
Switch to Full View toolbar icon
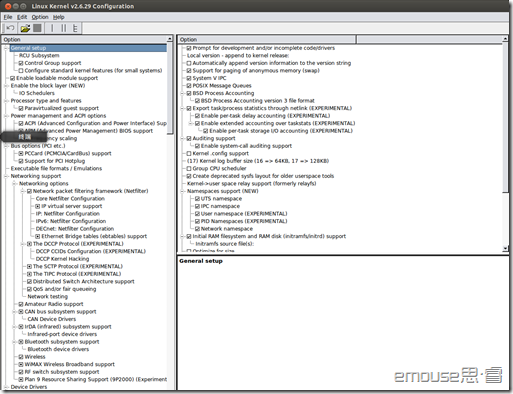75,28
